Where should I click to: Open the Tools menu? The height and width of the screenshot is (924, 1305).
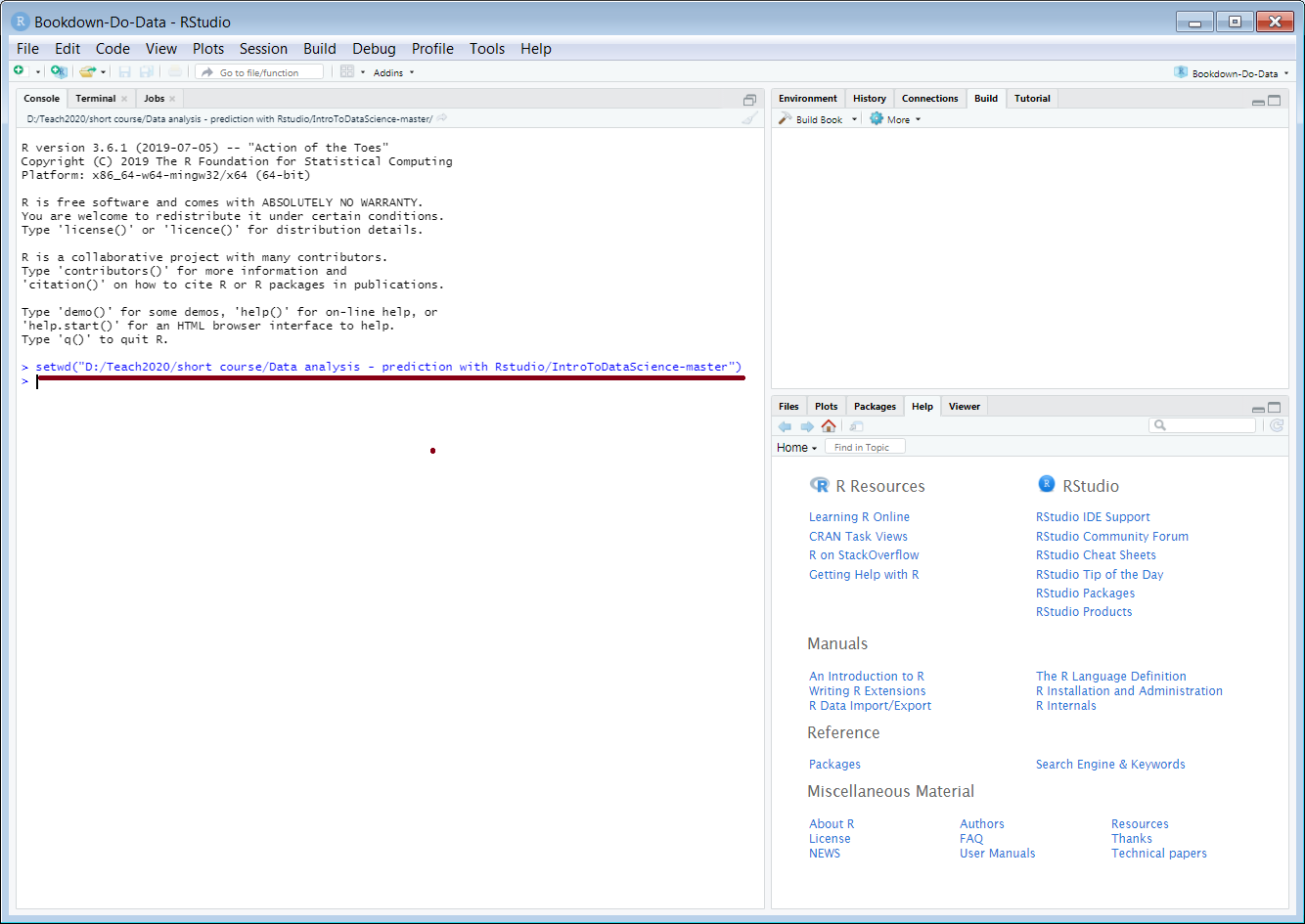click(x=487, y=49)
